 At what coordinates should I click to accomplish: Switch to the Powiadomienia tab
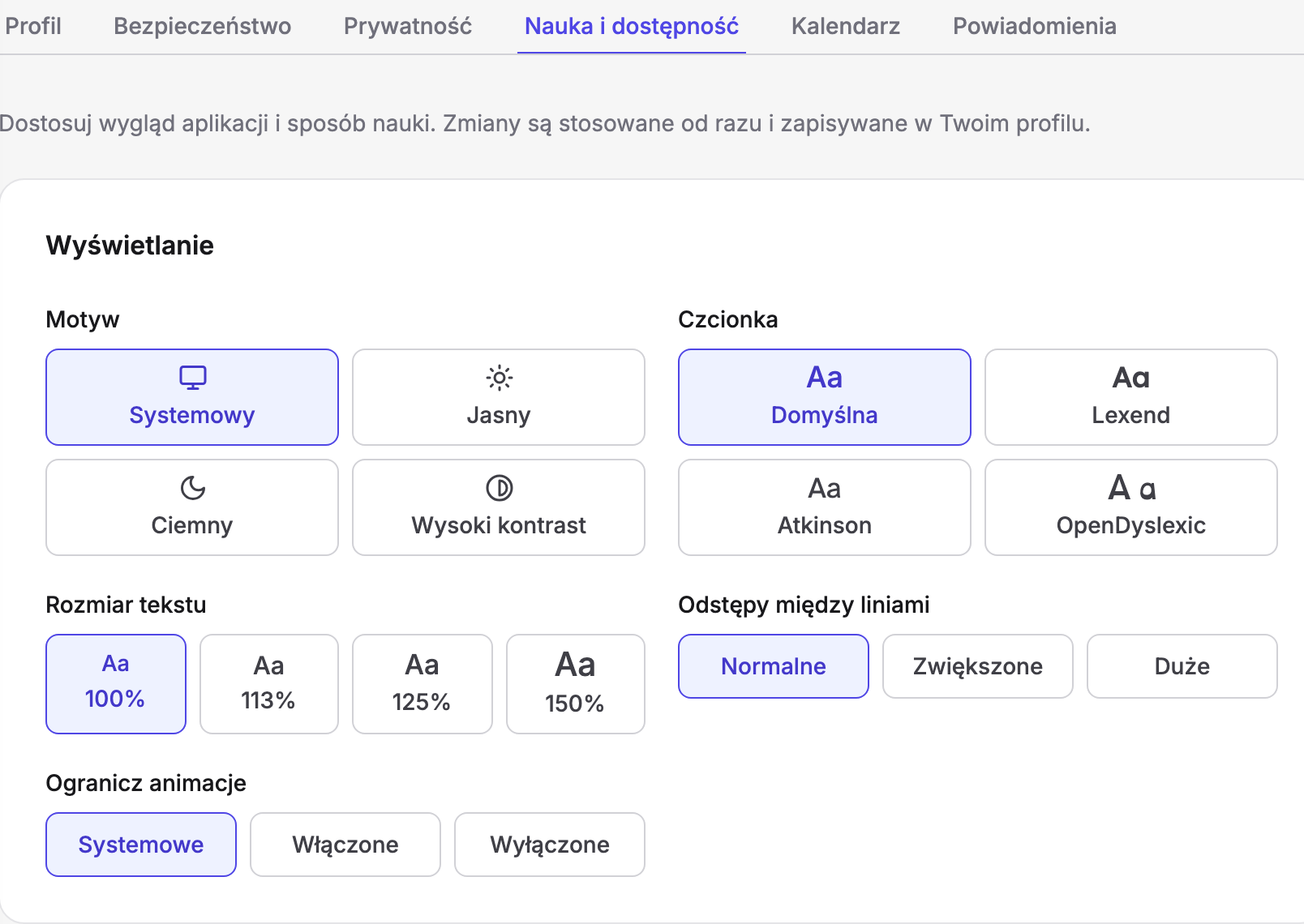(x=1035, y=26)
